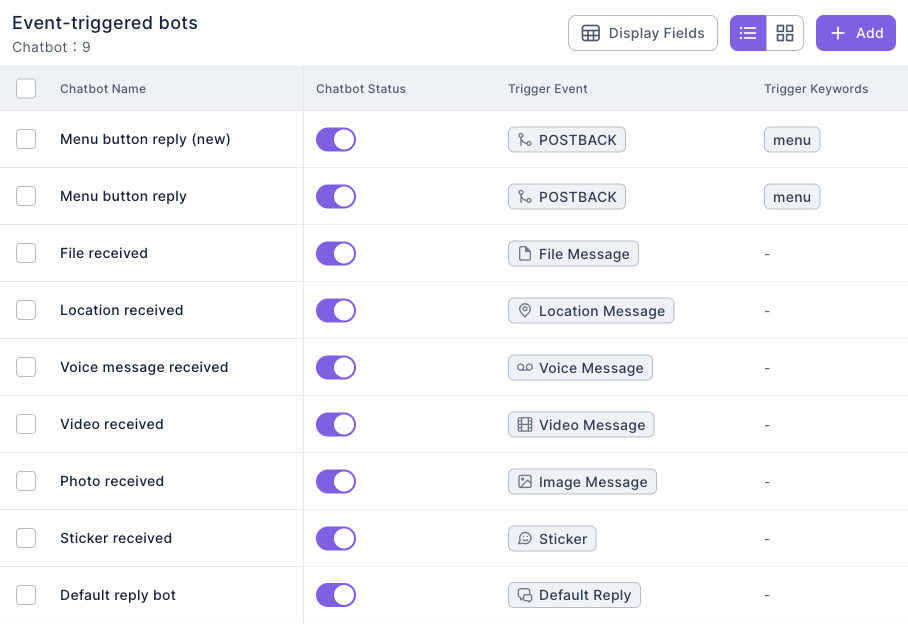Check the Menu button reply (new) row
This screenshot has width=908, height=624.
pyautogui.click(x=26, y=139)
